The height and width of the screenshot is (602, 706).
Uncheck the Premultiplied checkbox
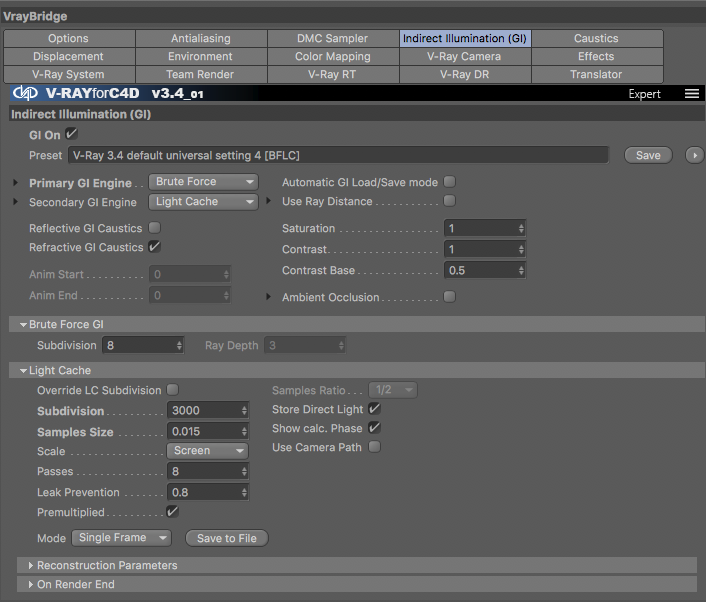pyautogui.click(x=172, y=511)
